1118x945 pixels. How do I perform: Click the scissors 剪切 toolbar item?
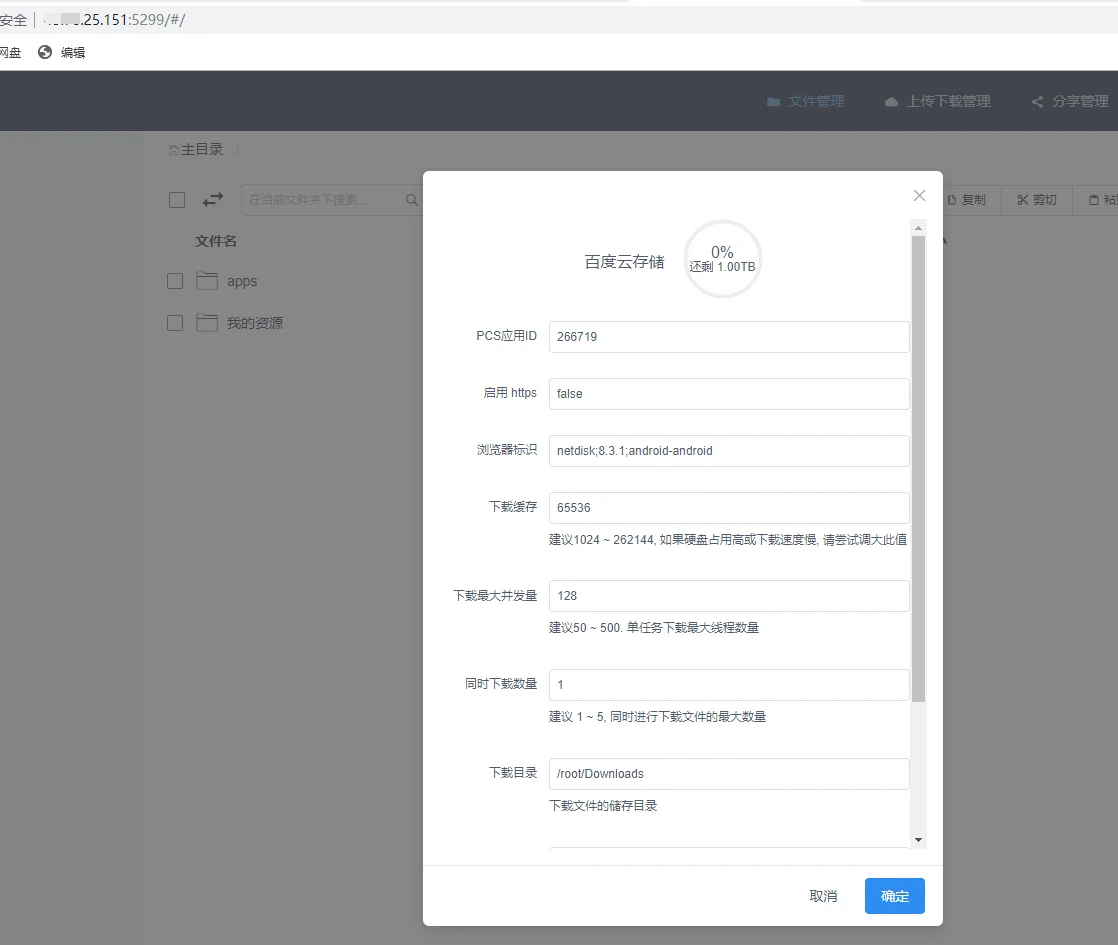click(x=1037, y=200)
